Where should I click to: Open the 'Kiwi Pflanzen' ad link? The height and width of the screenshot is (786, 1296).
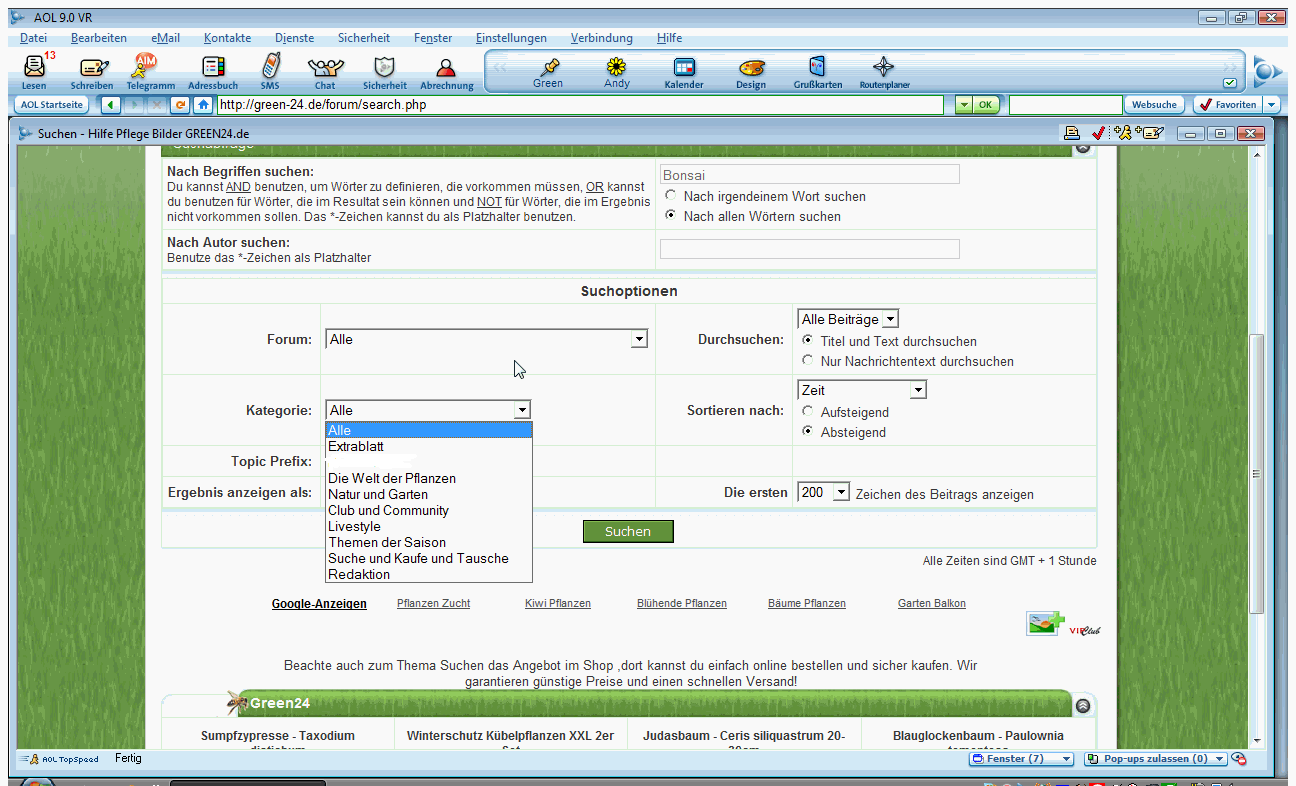click(557, 603)
